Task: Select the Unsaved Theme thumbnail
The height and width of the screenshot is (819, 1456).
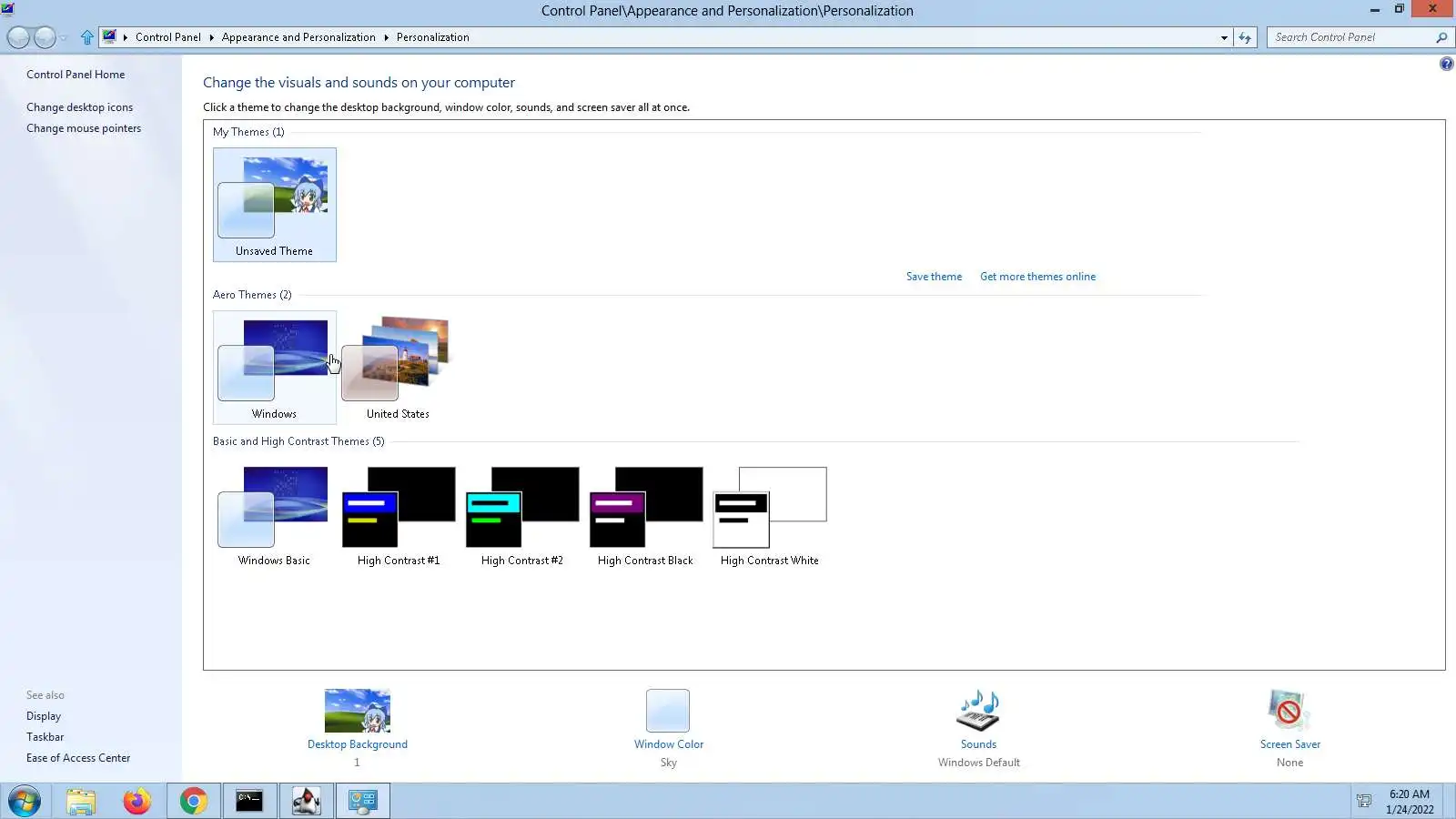Action: (274, 205)
